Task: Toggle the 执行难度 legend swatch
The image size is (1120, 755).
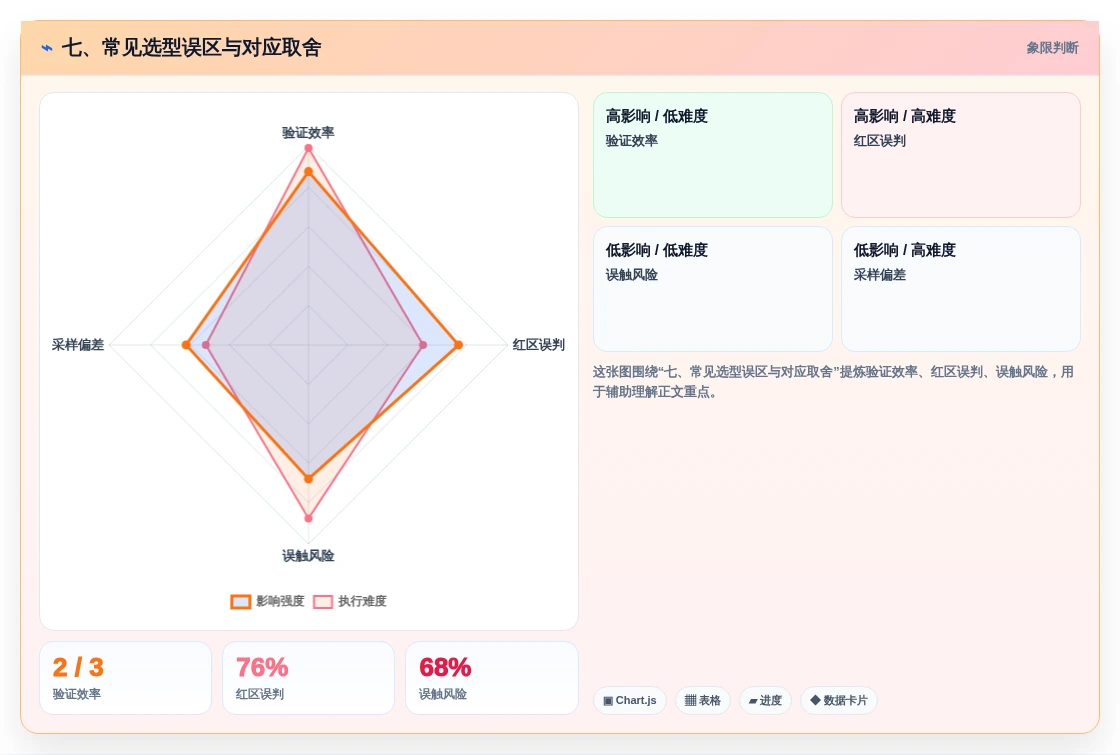Action: point(323,601)
